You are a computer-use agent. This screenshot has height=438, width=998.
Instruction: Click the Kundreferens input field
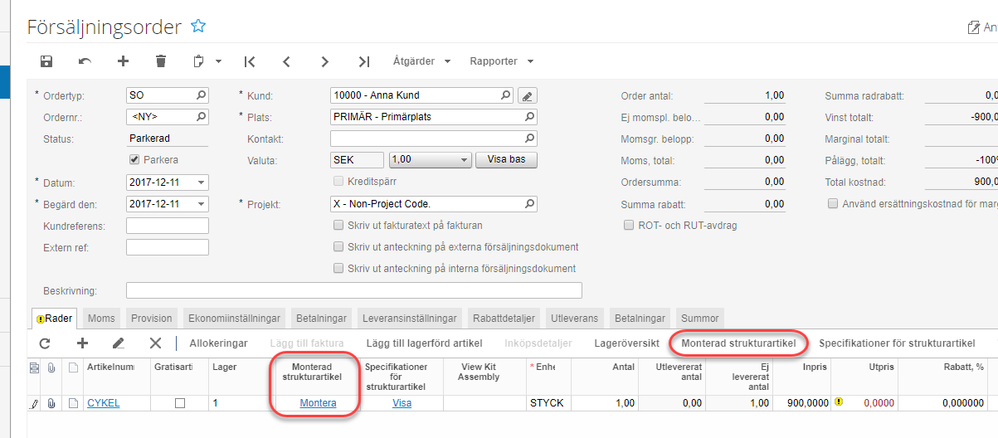coord(167,225)
